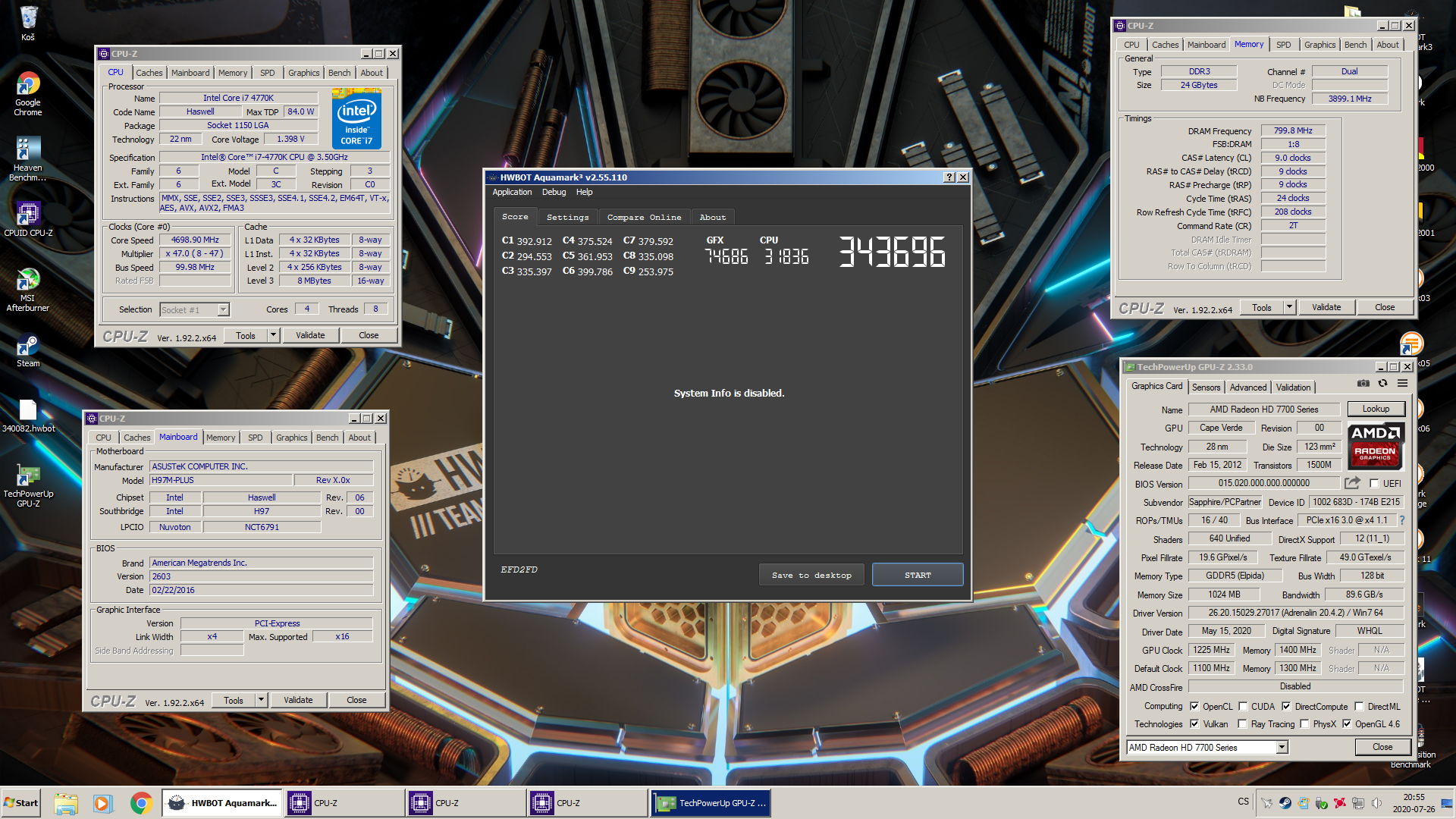This screenshot has height=819, width=1456.
Task: Click the Close button in GPU-Z
Action: (1382, 747)
